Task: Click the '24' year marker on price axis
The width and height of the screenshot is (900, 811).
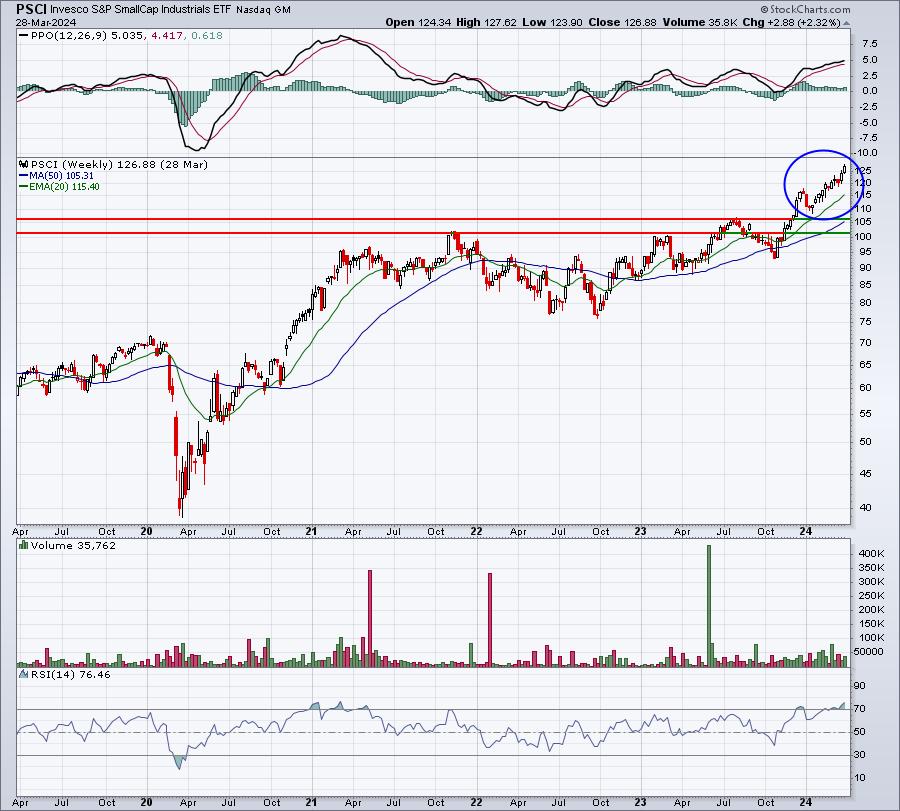Action: coord(804,532)
